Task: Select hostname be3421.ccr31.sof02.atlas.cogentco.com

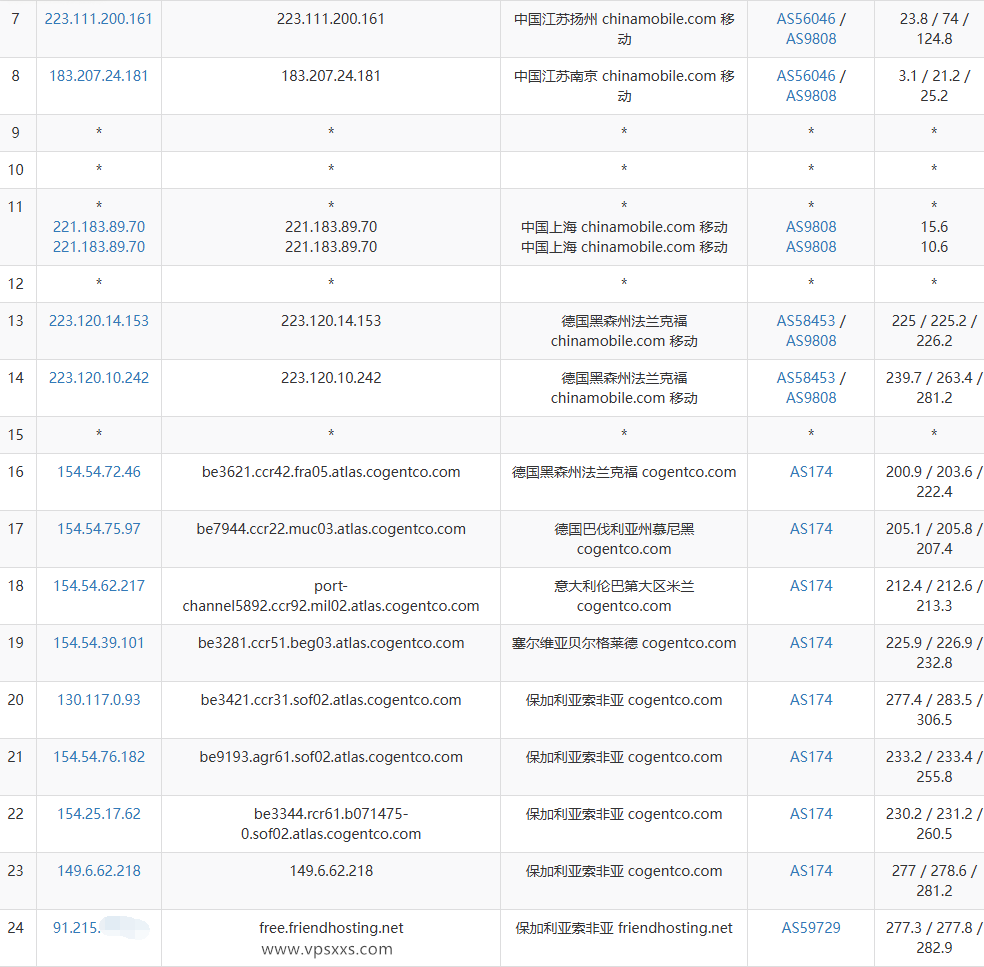Action: click(x=331, y=700)
